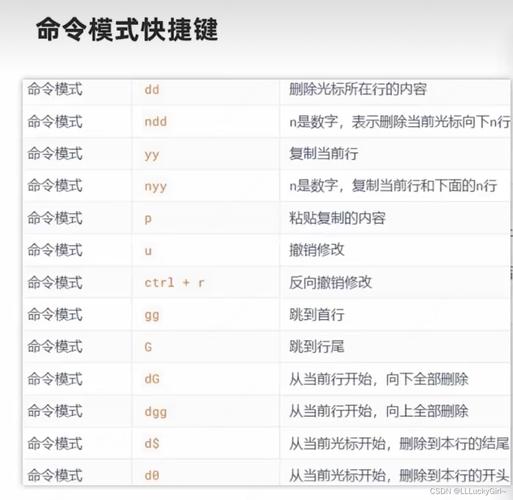Click description '从当前行开始，向上全部删除'

coord(379,411)
